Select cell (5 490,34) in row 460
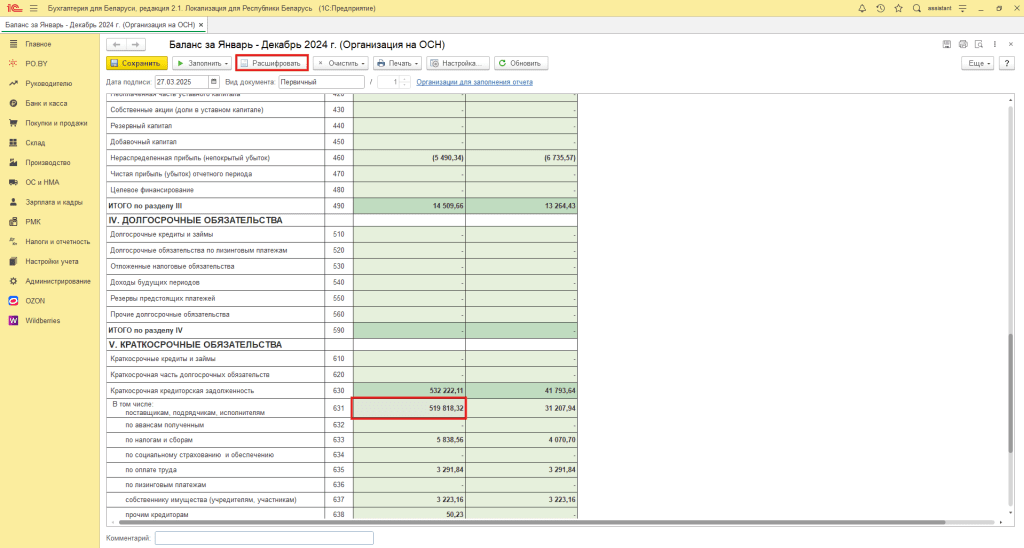 [x=409, y=157]
